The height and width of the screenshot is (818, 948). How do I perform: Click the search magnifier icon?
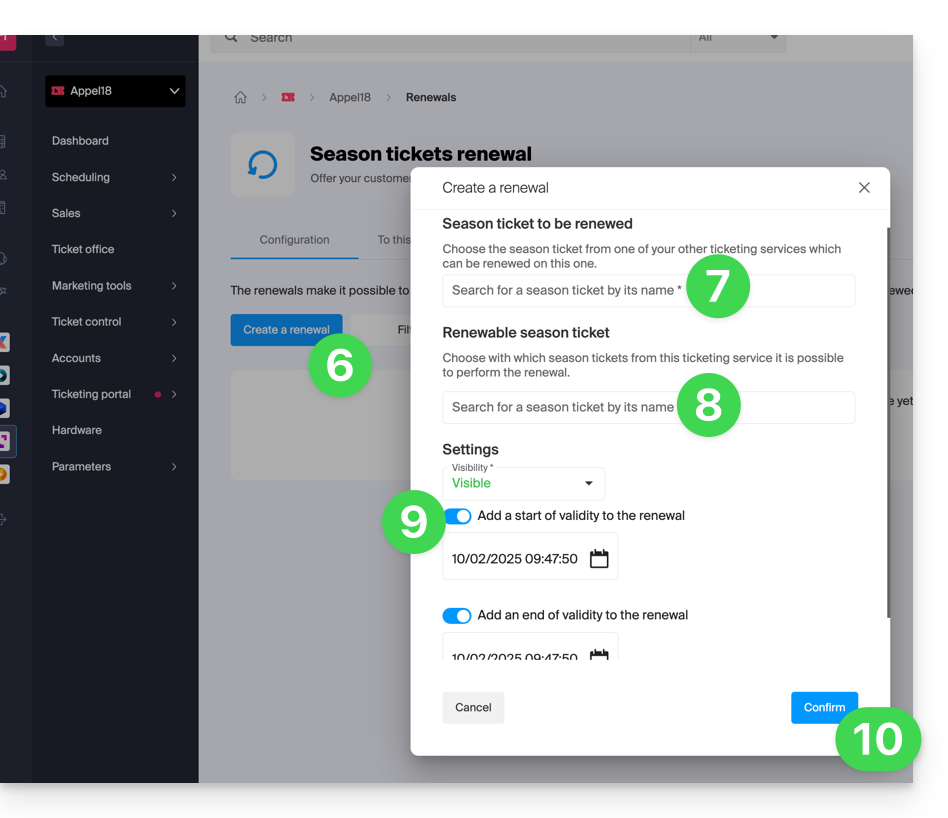click(x=231, y=37)
